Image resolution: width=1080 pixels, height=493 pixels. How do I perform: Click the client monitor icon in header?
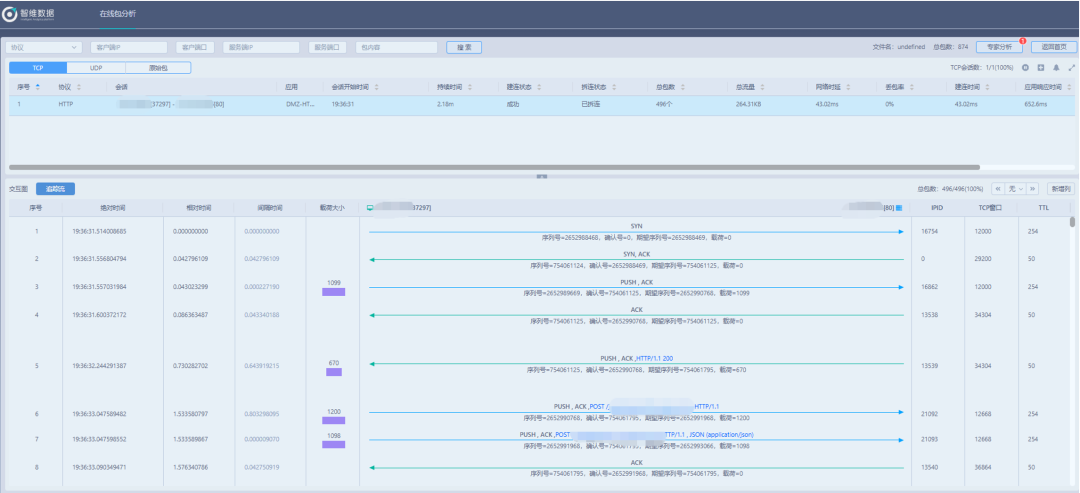point(370,207)
